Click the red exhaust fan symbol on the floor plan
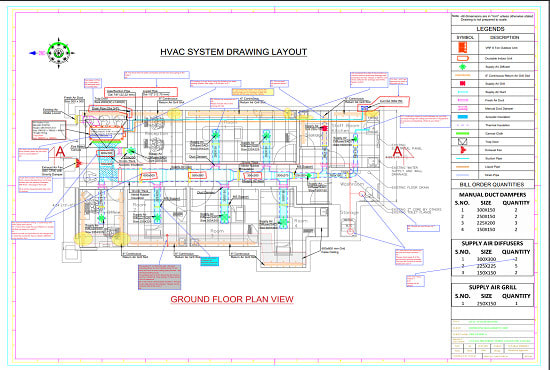 pos(78,163)
